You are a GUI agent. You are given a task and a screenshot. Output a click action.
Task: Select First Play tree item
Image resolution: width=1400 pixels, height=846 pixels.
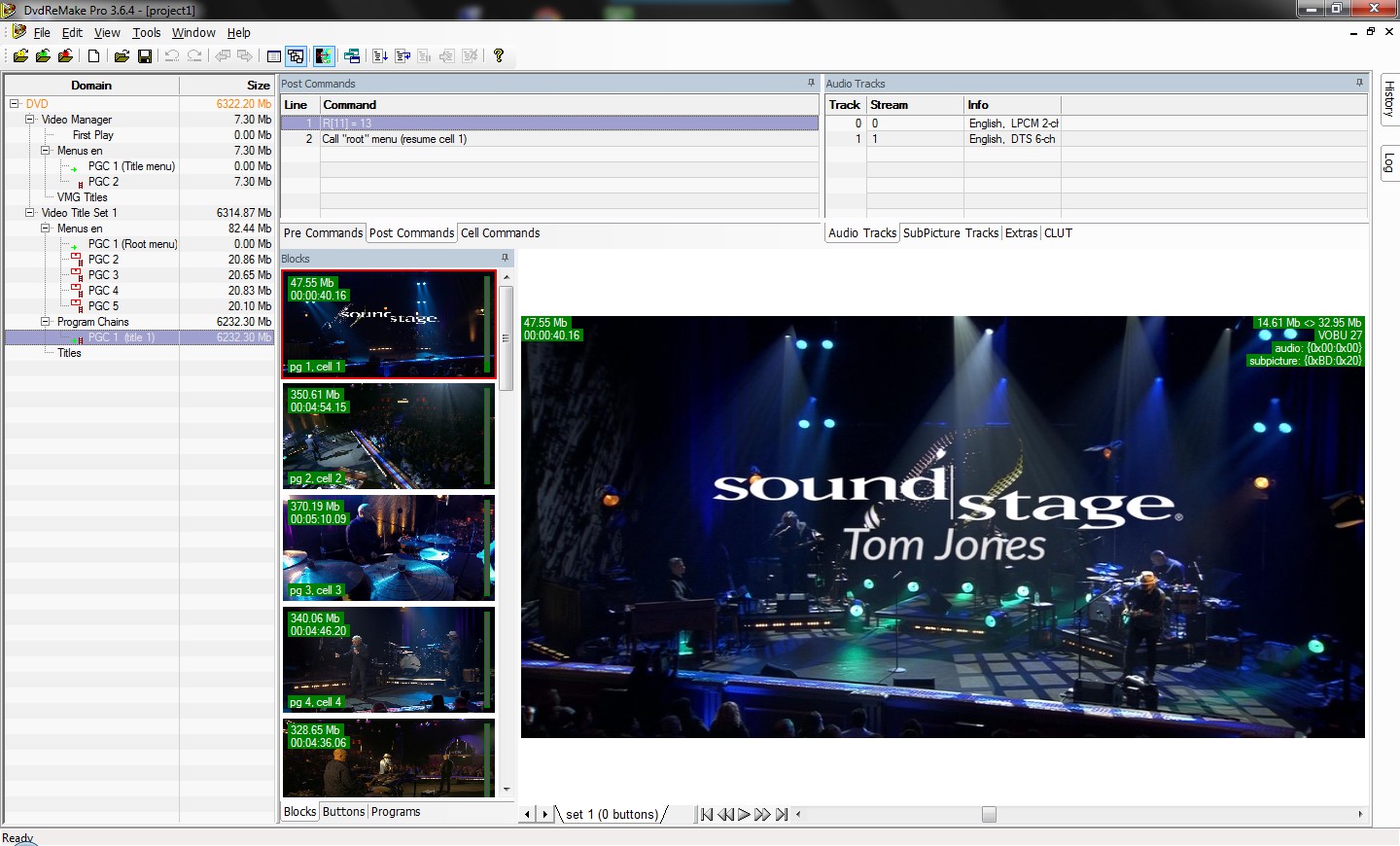click(x=92, y=135)
